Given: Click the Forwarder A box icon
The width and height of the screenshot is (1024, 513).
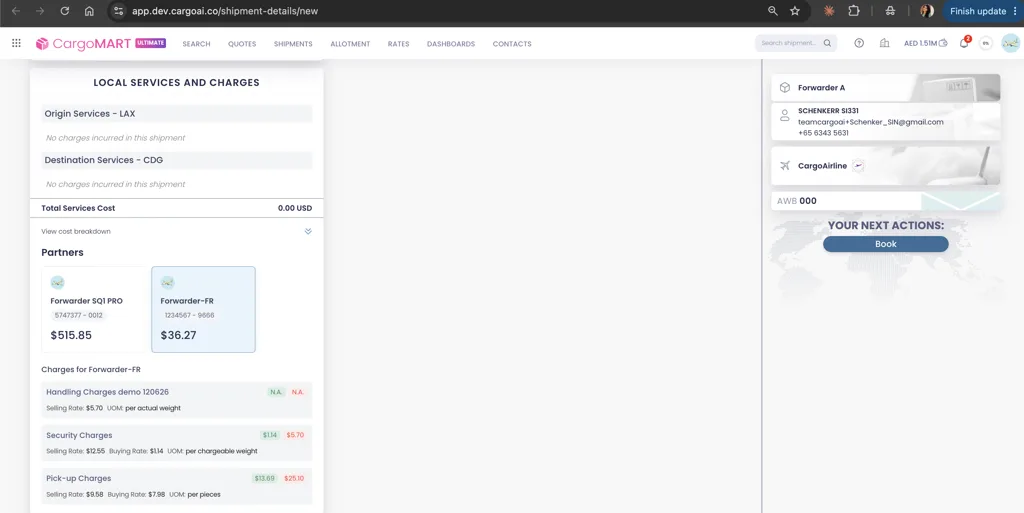Looking at the screenshot, I should pyautogui.click(x=785, y=87).
